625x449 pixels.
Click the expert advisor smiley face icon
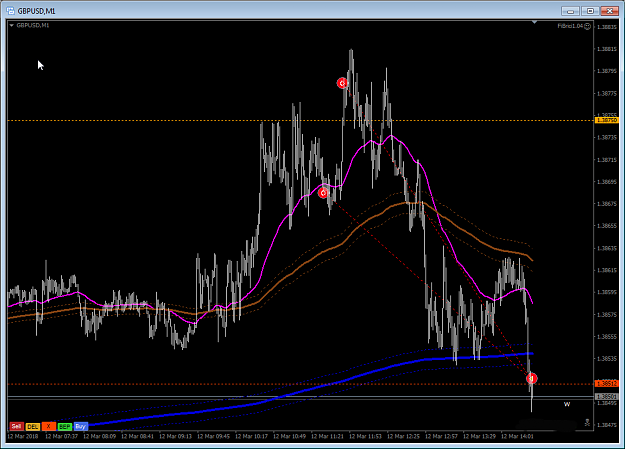click(x=588, y=26)
